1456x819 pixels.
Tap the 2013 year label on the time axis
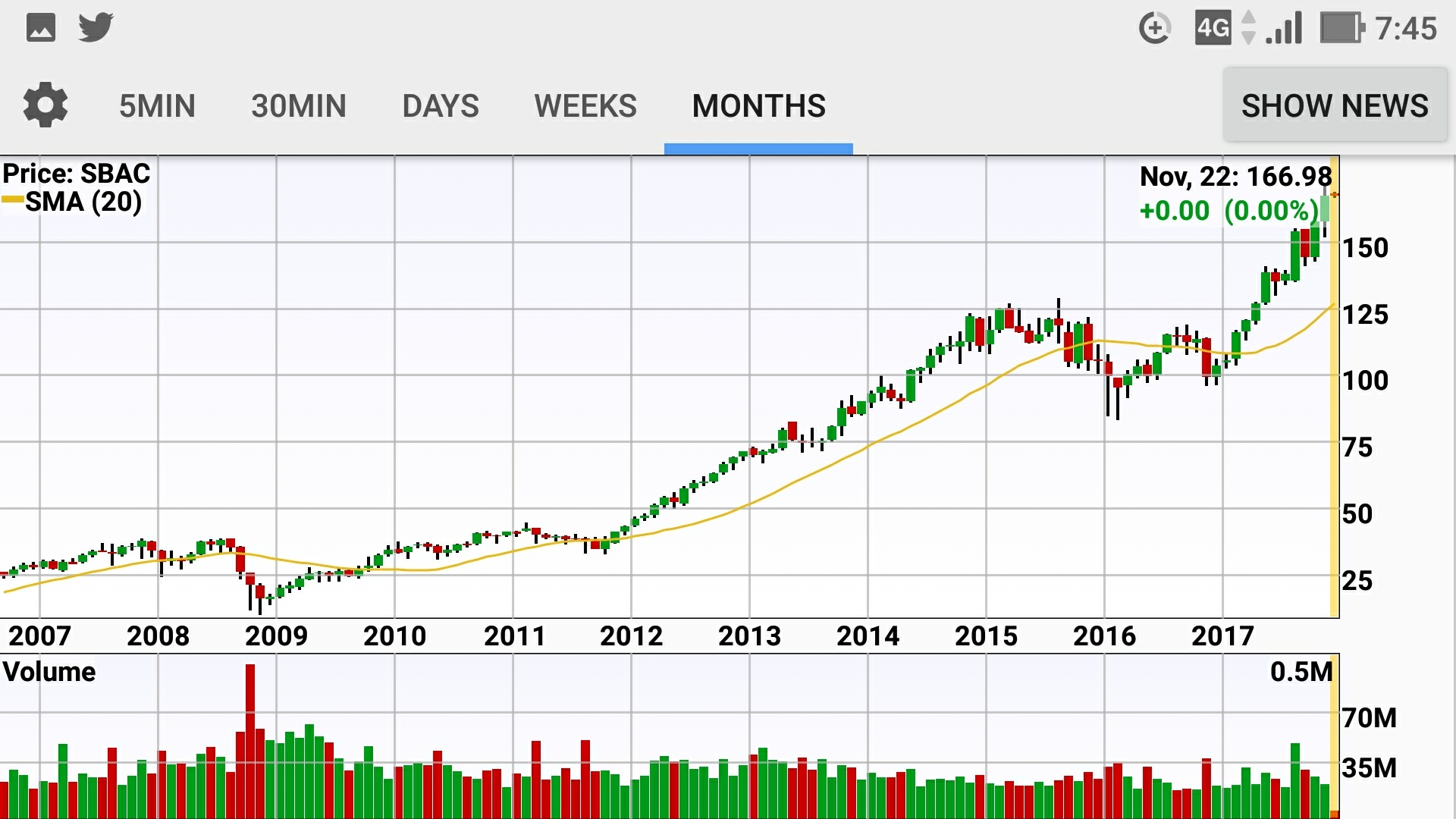pos(749,635)
